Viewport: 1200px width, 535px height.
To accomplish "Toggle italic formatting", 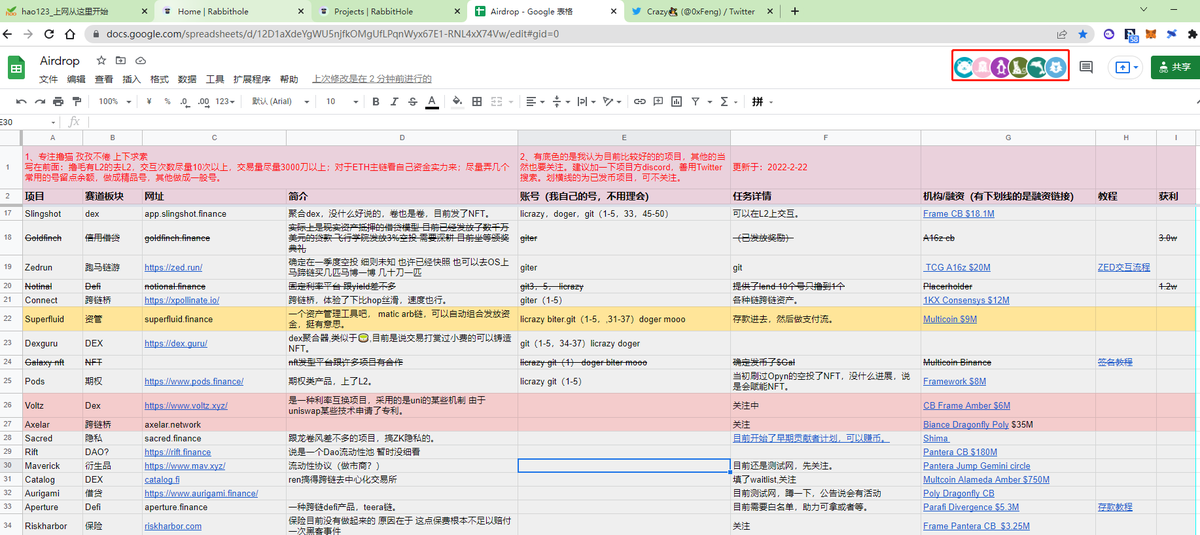I will tap(394, 101).
